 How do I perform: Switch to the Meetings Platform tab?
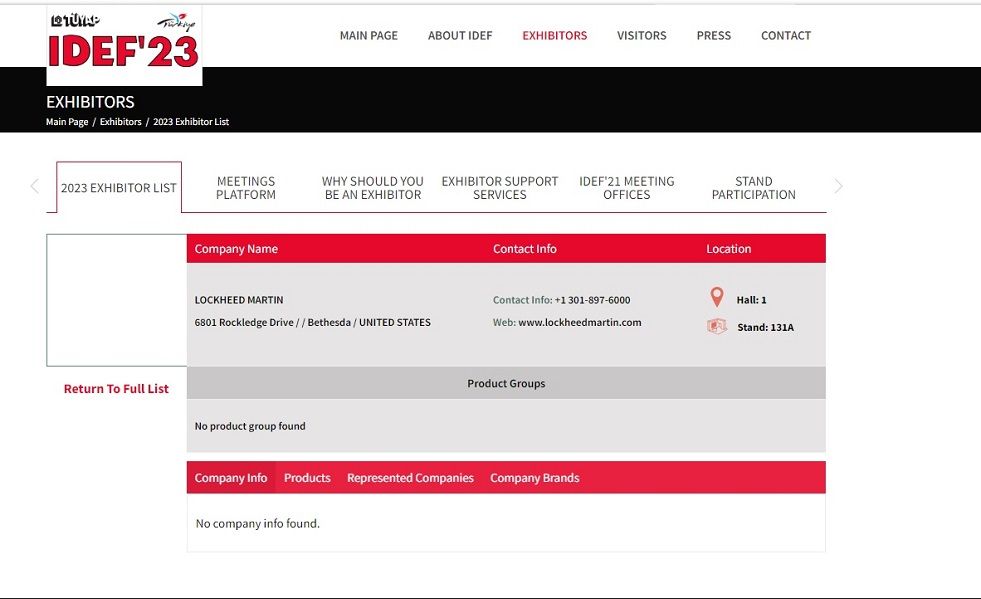click(x=246, y=188)
